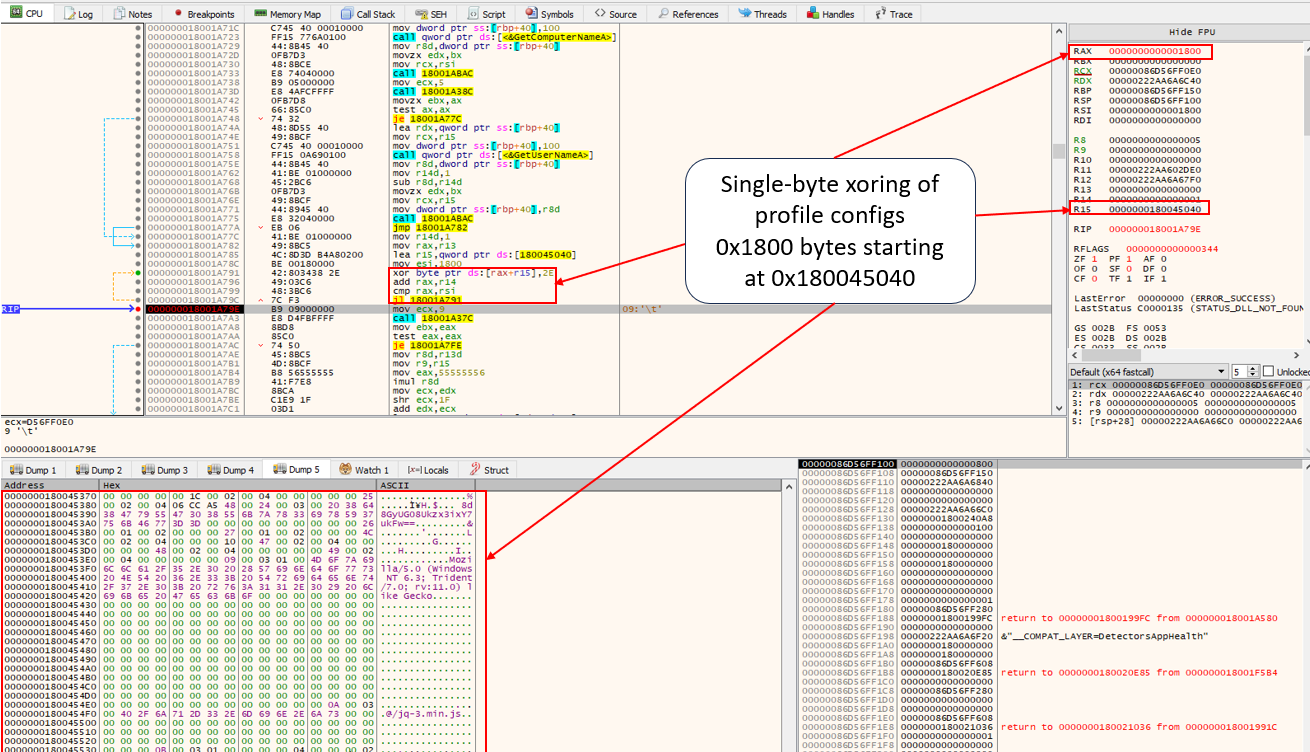Toggle the CF flag value

1095,277
